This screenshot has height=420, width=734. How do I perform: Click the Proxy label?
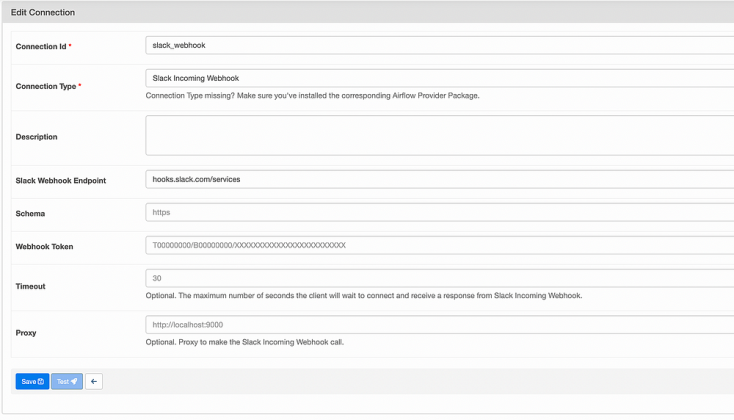tap(27, 332)
